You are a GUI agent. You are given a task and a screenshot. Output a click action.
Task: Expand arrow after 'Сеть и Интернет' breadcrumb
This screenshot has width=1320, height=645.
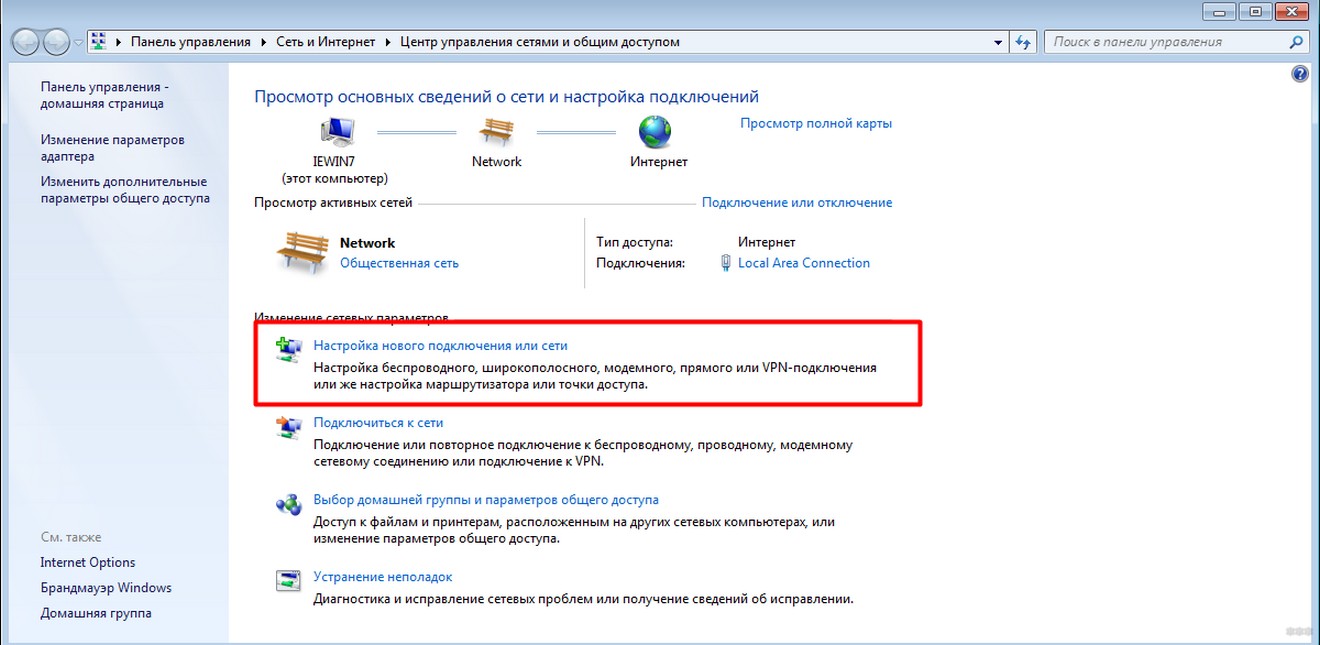click(x=389, y=42)
